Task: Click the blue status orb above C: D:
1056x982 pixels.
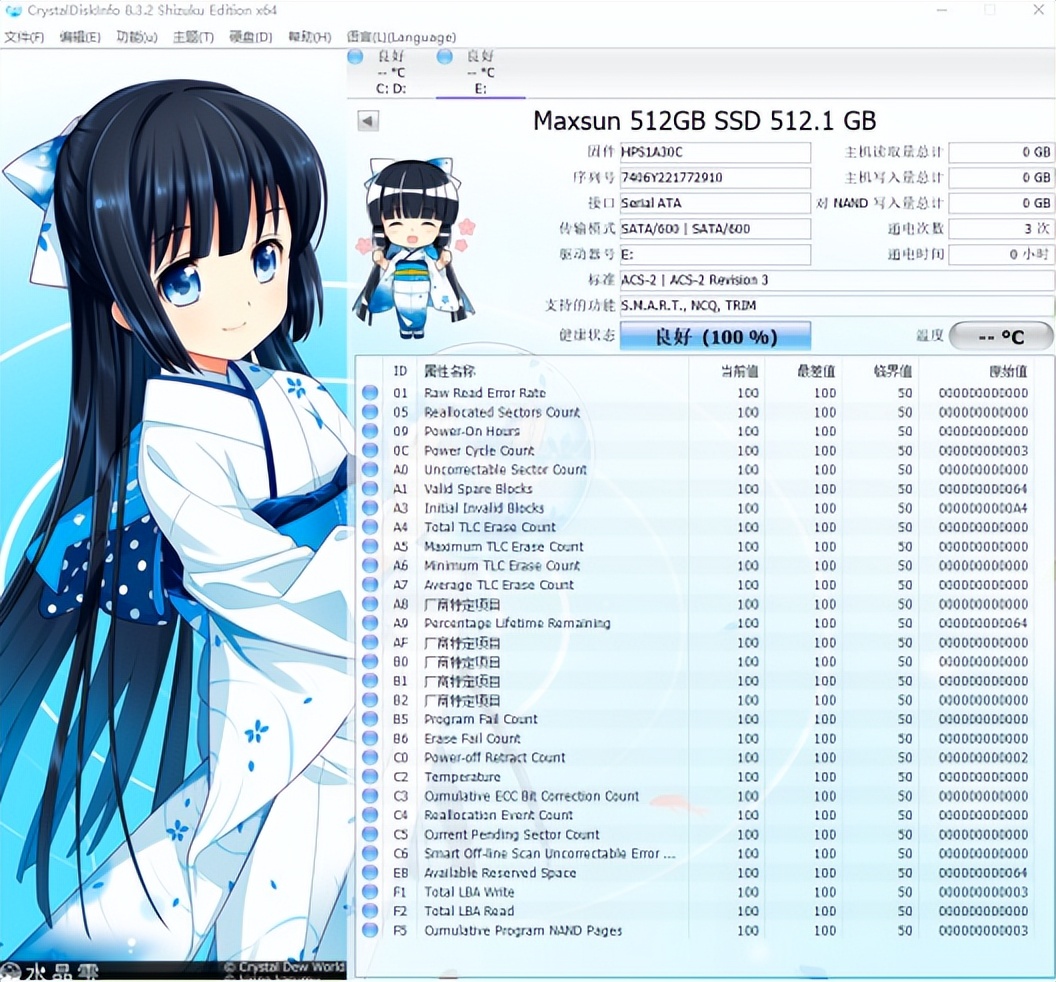Action: [x=355, y=57]
